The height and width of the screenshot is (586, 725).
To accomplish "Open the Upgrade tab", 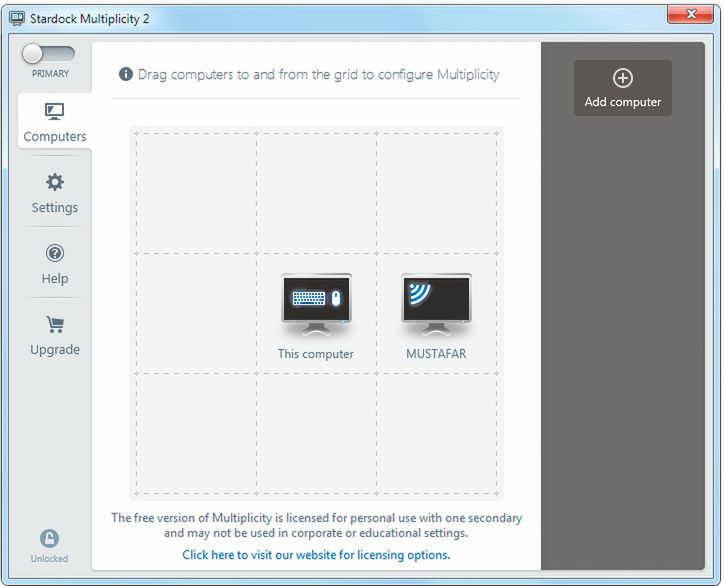I will (55, 336).
